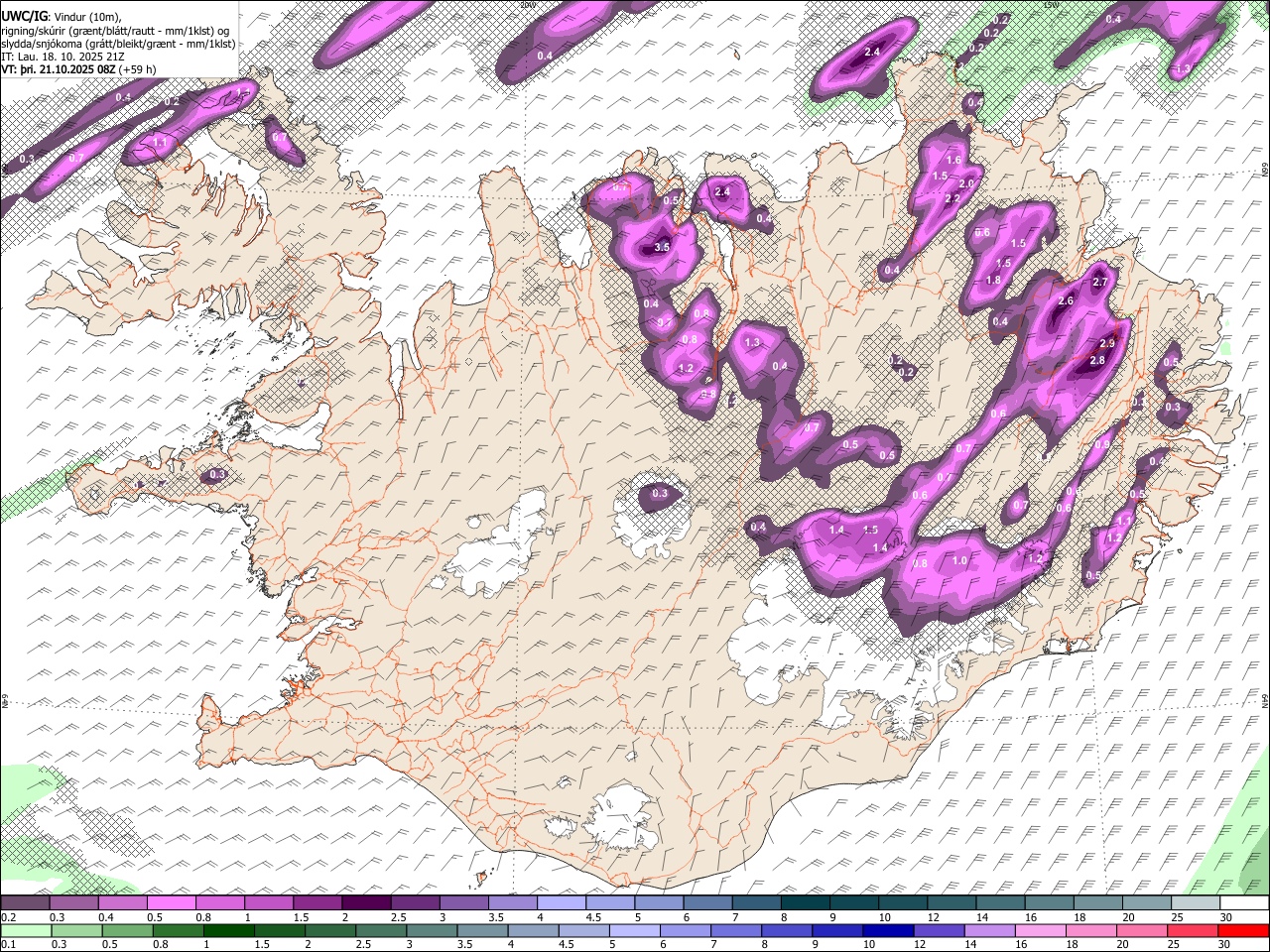Click the '(+59 h)' forecast offset text

pos(137,70)
